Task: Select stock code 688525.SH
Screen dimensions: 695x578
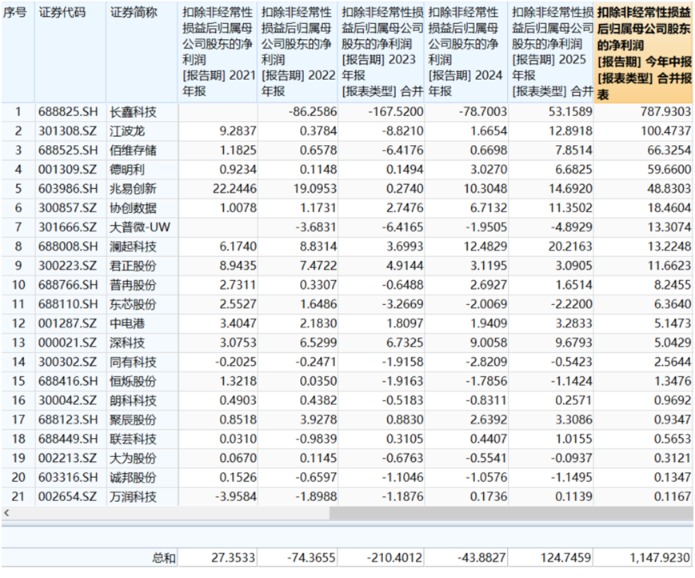Action: pos(68,150)
